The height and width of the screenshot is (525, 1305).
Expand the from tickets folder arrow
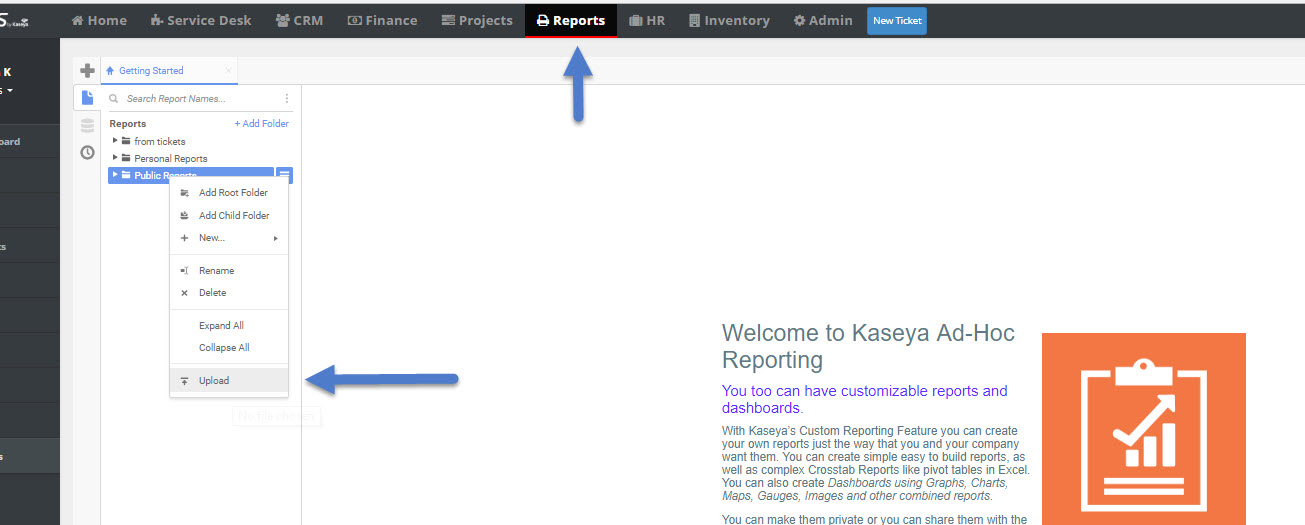[x=115, y=141]
